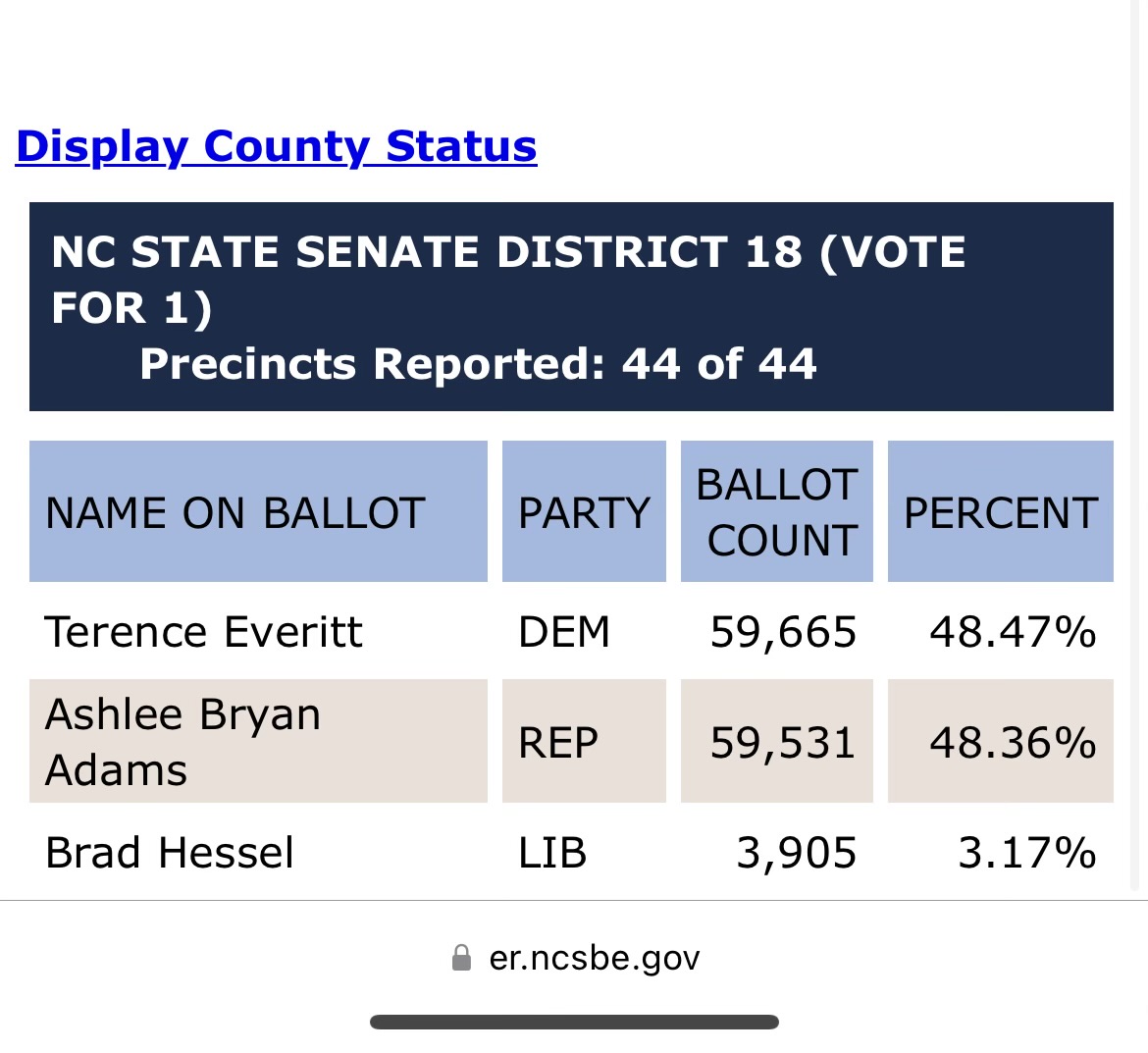This screenshot has height=1053, width=1148.
Task: Click the BALLOT COUNT column header
Action: pos(777,511)
